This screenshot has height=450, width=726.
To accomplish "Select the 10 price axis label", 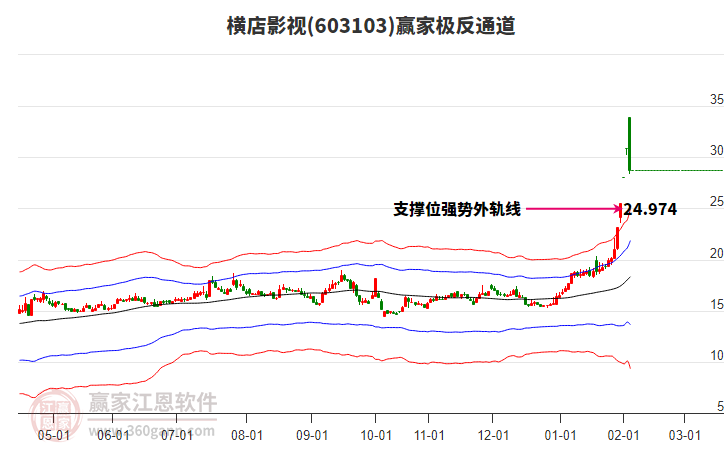I will (x=716, y=356).
